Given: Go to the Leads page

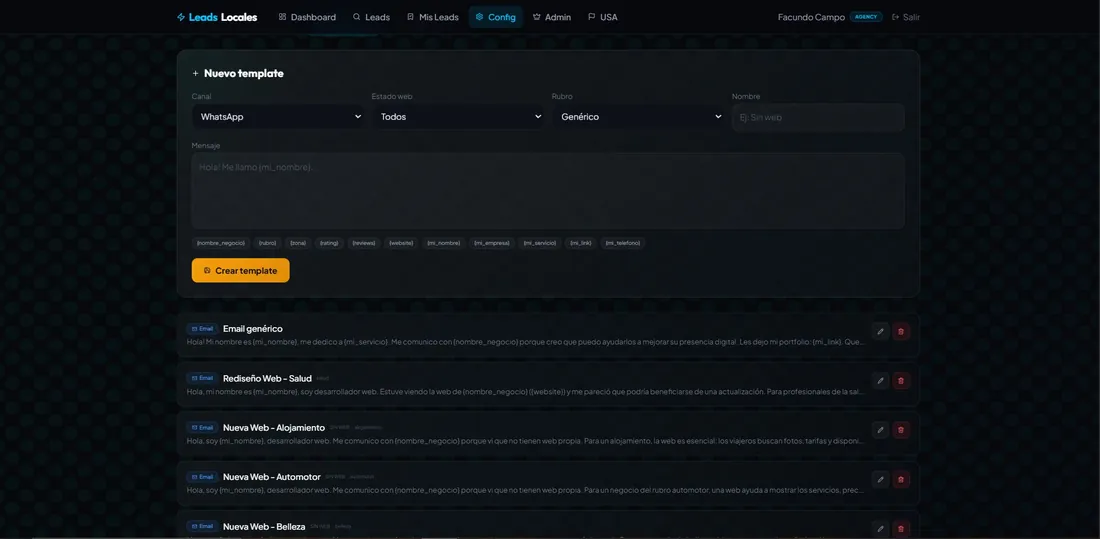Looking at the screenshot, I should click(371, 17).
